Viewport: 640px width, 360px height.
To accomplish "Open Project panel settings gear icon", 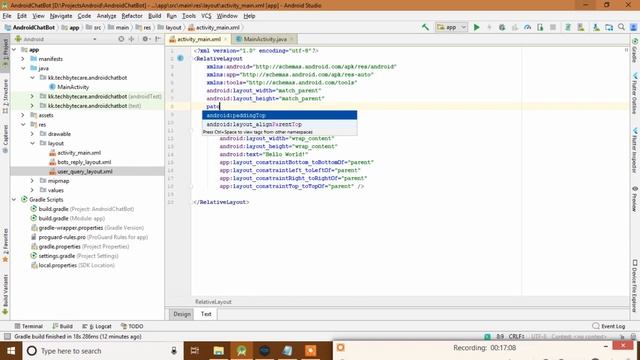I will click(x=145, y=39).
